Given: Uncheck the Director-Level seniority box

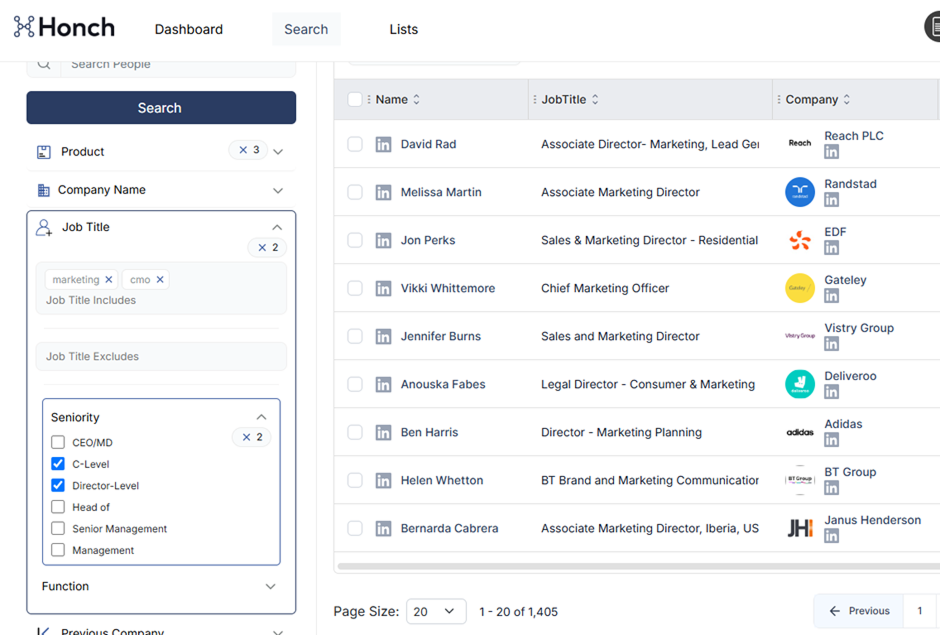Looking at the screenshot, I should (58, 486).
